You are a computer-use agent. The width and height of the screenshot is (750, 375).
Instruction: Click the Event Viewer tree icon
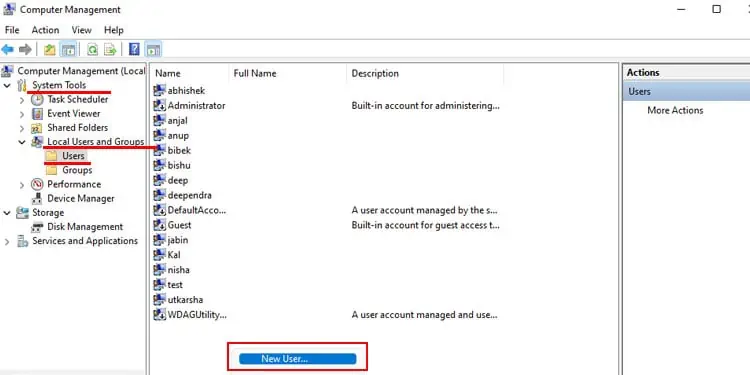click(x=37, y=114)
